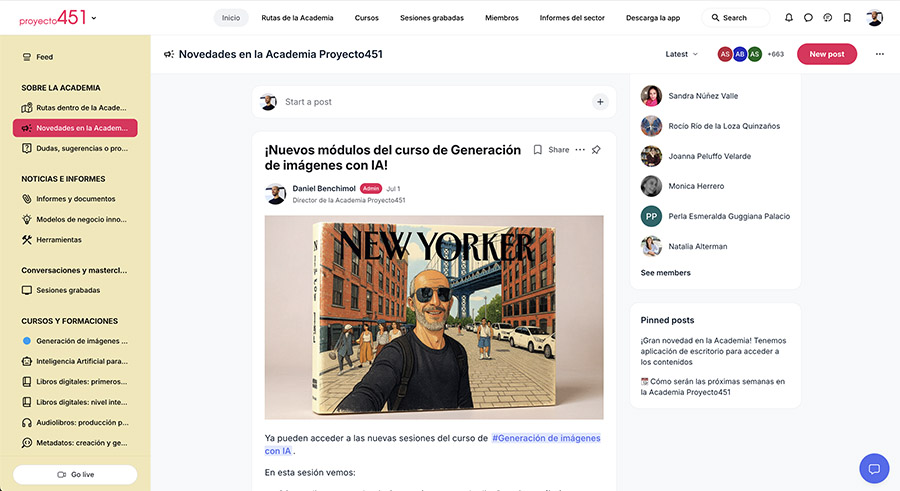Expand the Latest sort dropdown

[x=681, y=54]
